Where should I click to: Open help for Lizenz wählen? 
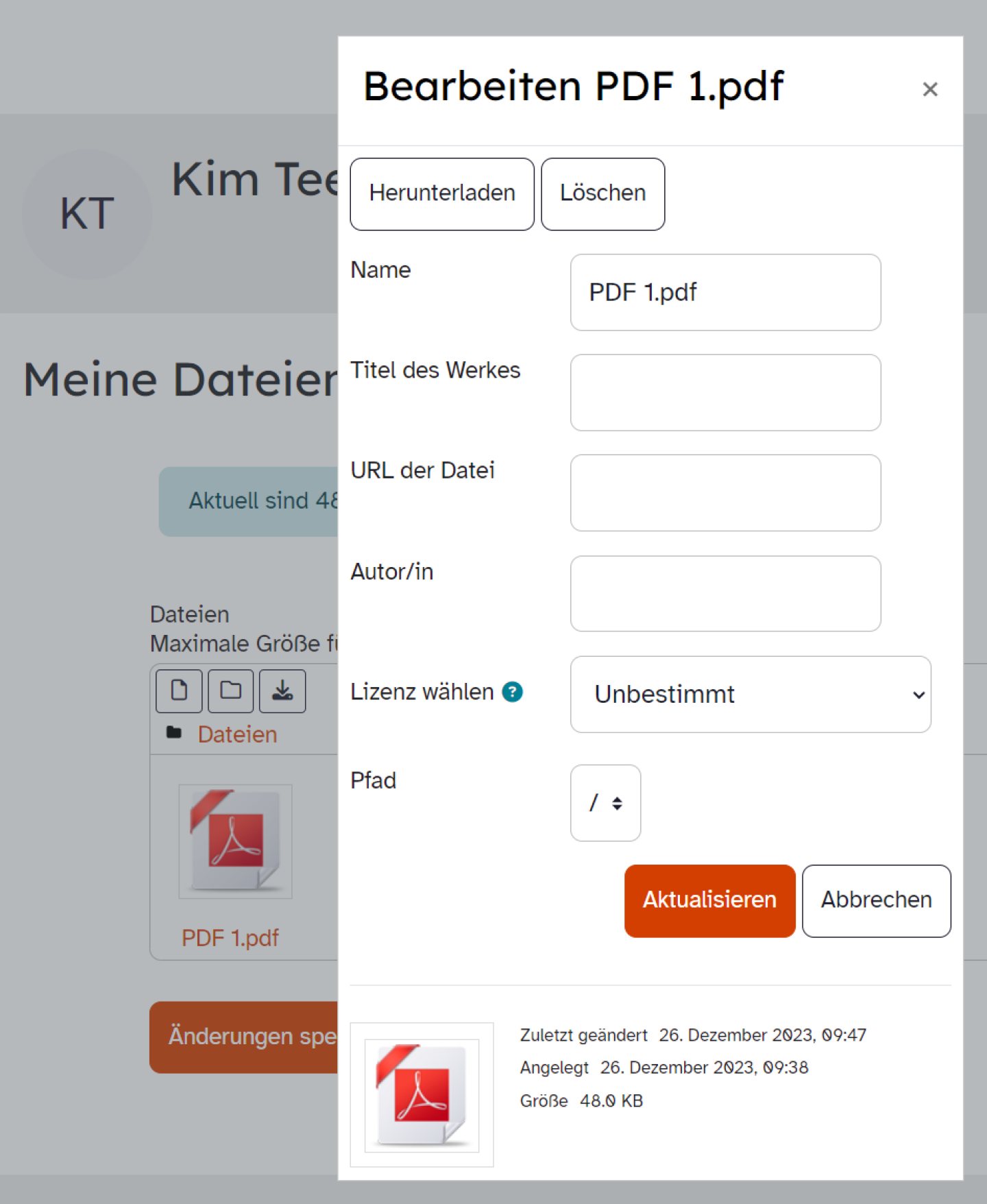[x=512, y=693]
